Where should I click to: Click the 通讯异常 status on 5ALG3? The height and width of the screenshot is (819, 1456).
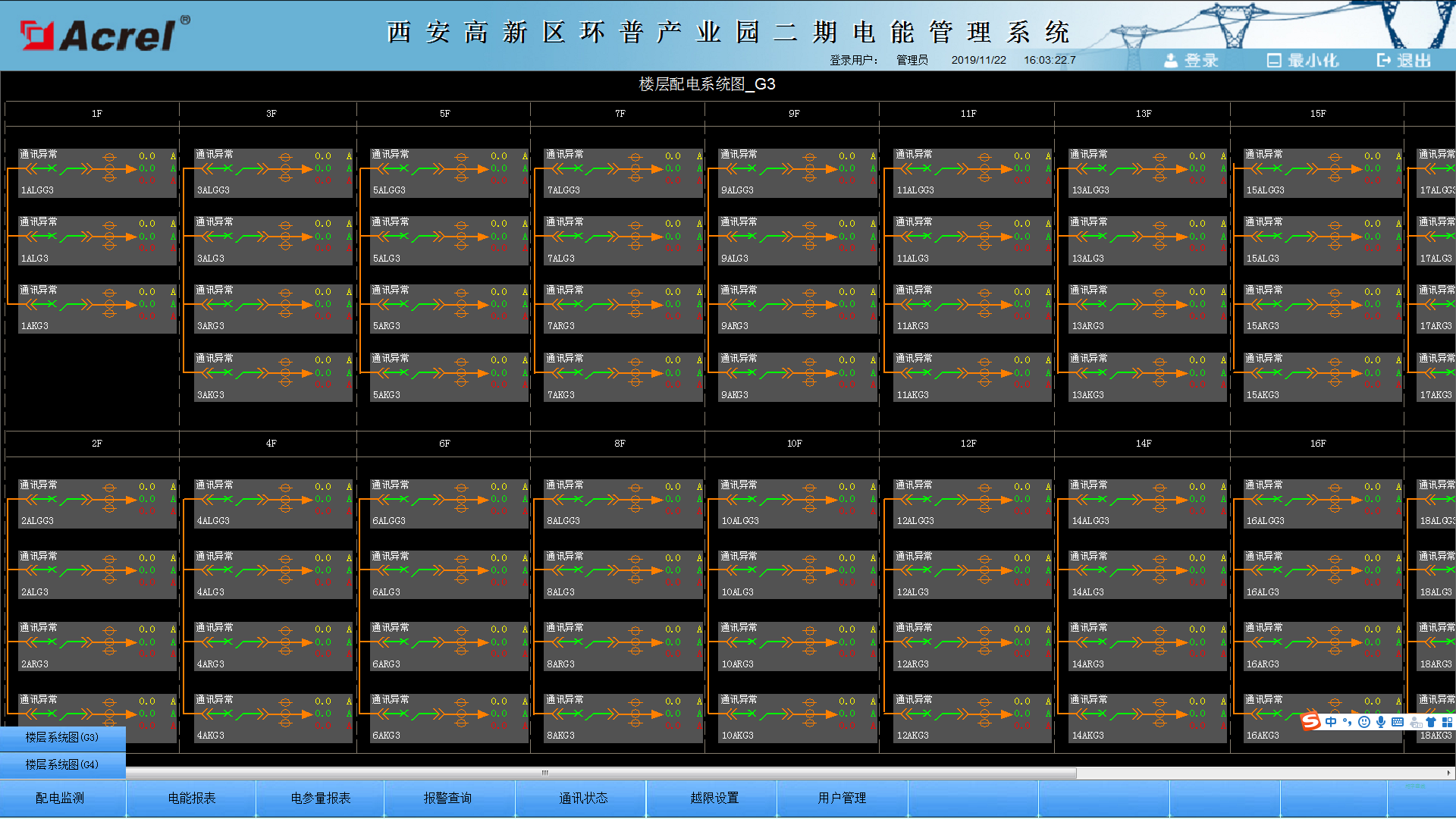389,221
